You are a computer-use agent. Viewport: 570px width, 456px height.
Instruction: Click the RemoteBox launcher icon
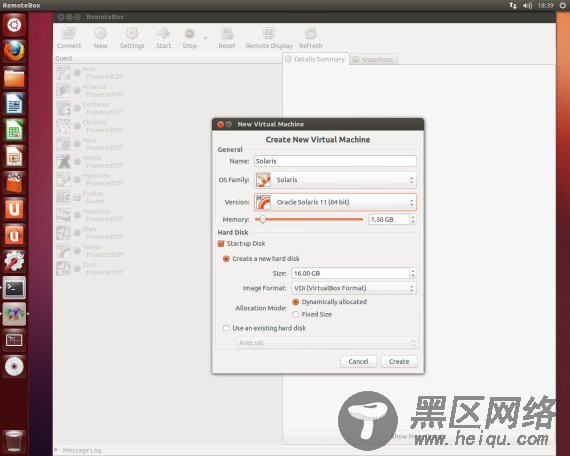[14, 314]
